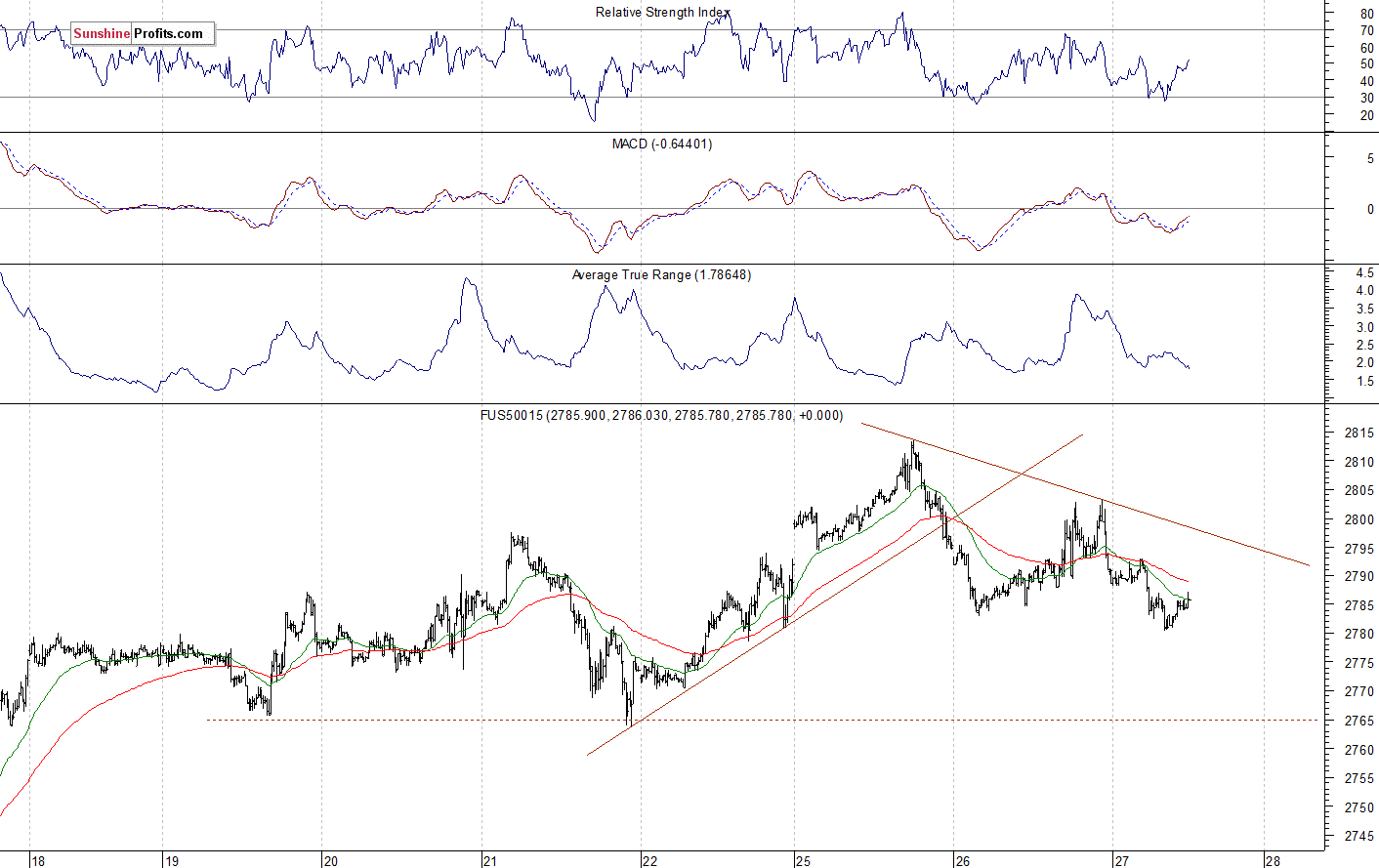Image resolution: width=1379 pixels, height=868 pixels.
Task: Click ATR scale value 4.5
Action: pos(1364,273)
